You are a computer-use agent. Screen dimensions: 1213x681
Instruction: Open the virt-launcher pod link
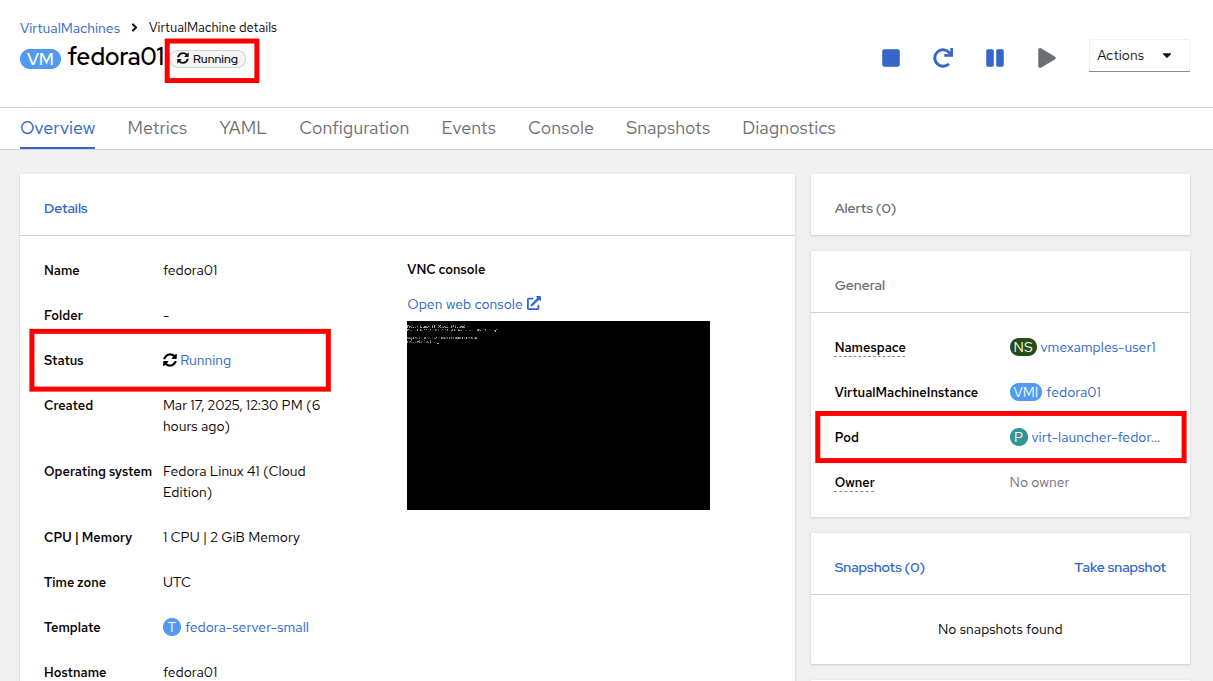tap(1095, 437)
